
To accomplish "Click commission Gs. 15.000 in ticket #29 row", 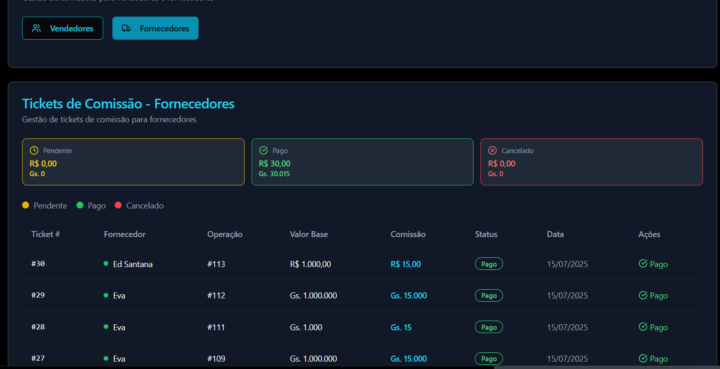I will pos(409,296).
